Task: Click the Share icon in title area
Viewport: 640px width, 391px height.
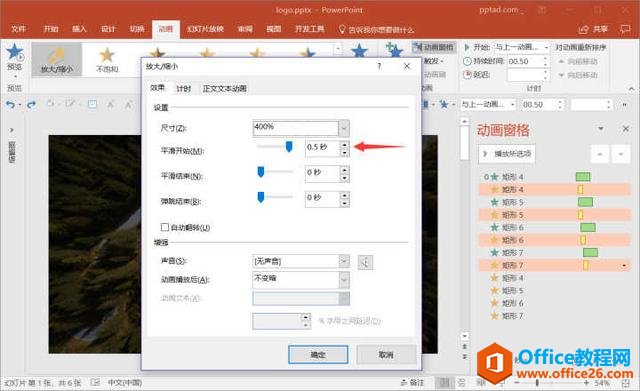Action: (584, 29)
